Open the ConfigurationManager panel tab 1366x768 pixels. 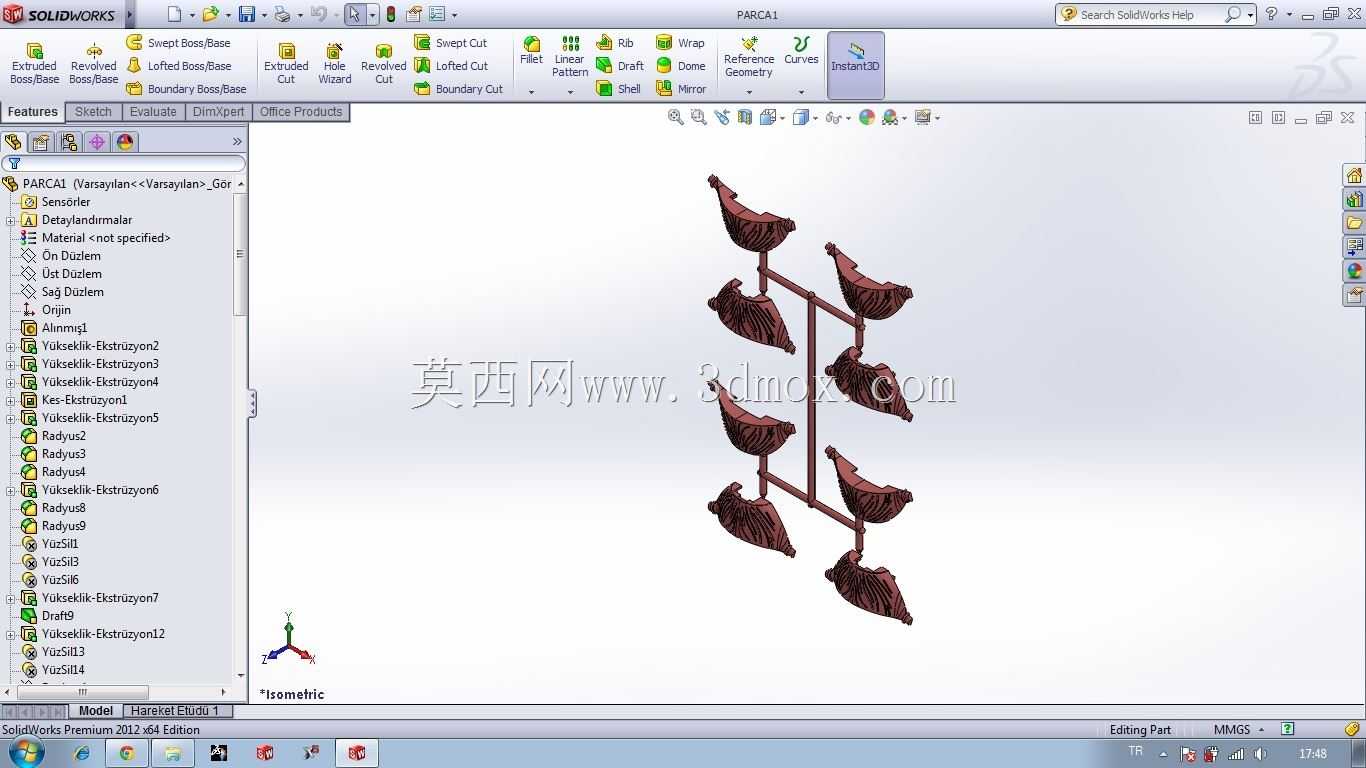tap(69, 142)
